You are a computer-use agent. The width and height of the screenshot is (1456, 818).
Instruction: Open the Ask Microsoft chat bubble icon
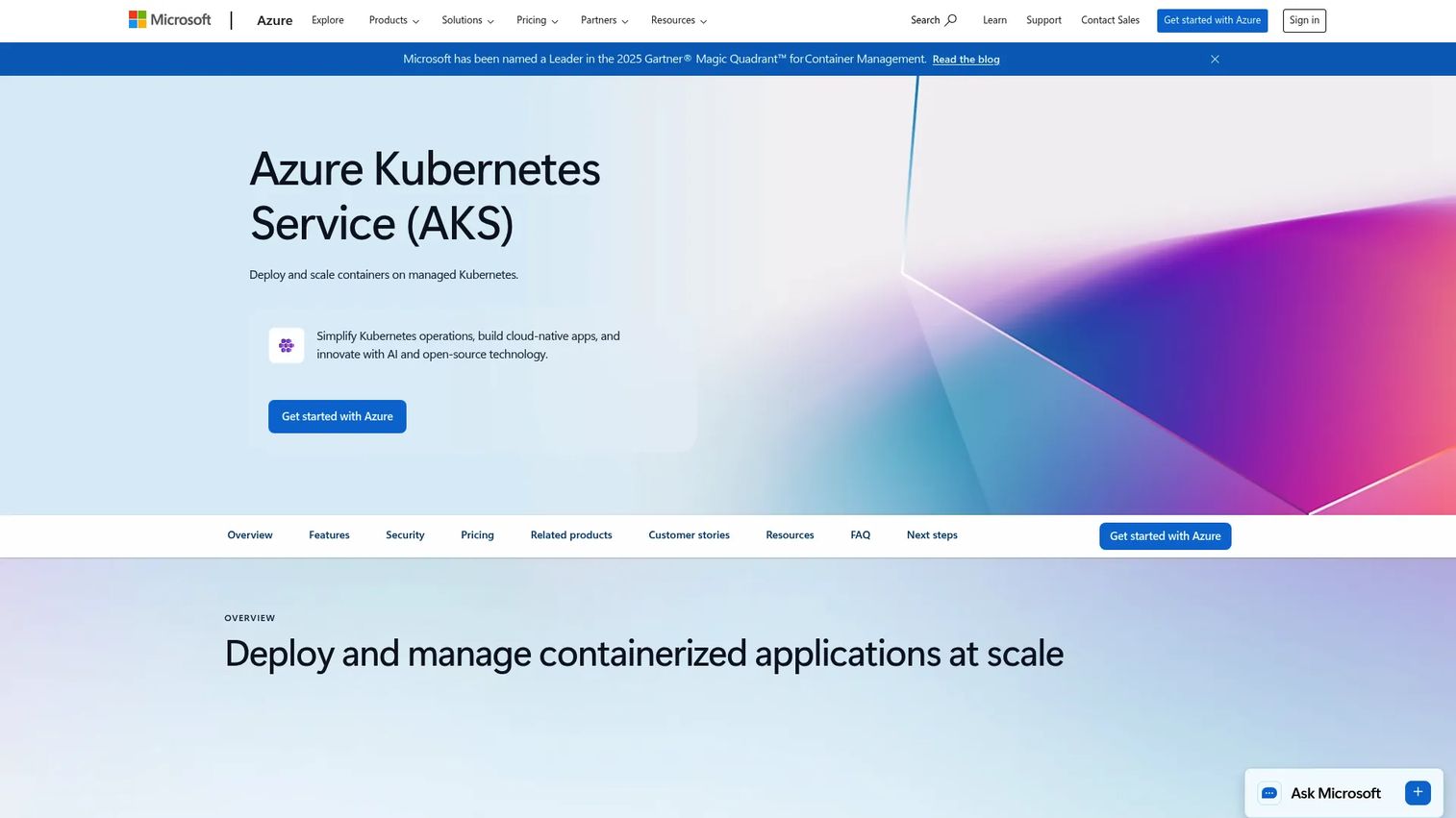(x=1269, y=793)
